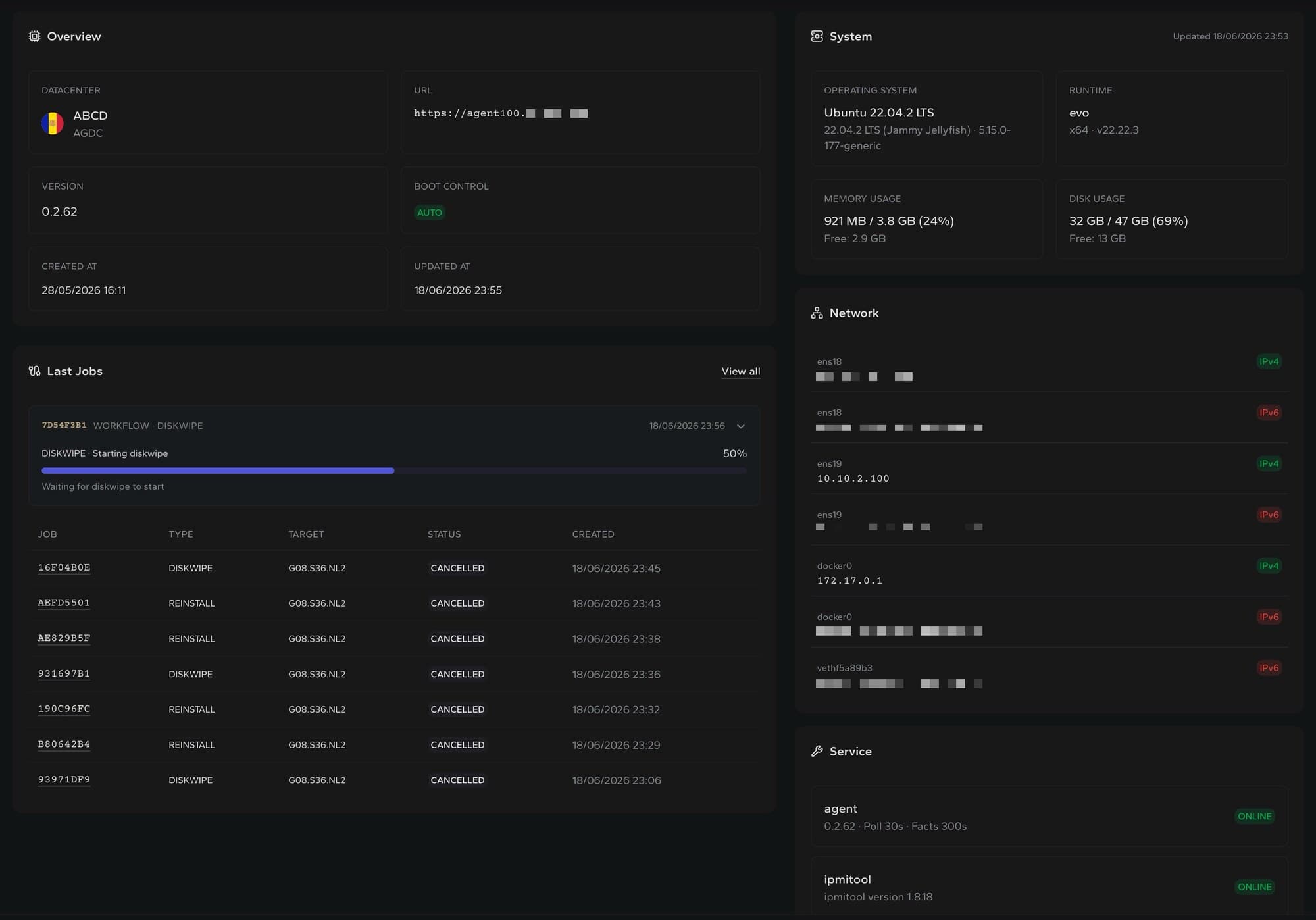Click the evo runtime value
Viewport: 1316px width, 920px height.
tap(1079, 113)
